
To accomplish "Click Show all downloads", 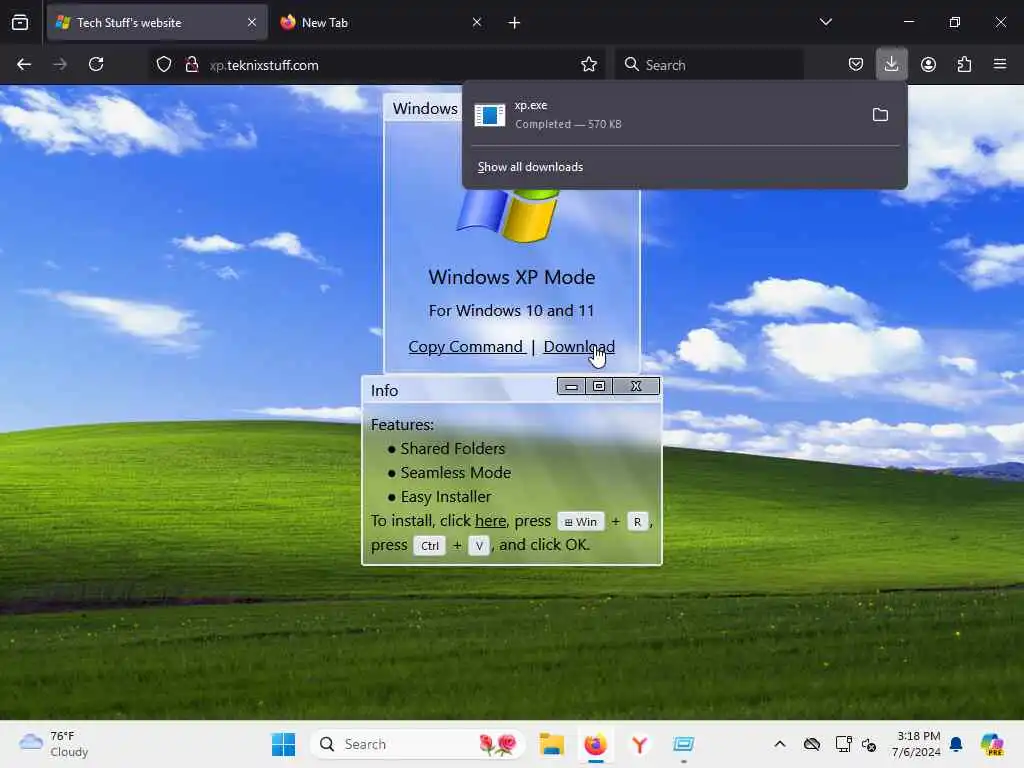I will pyautogui.click(x=530, y=167).
